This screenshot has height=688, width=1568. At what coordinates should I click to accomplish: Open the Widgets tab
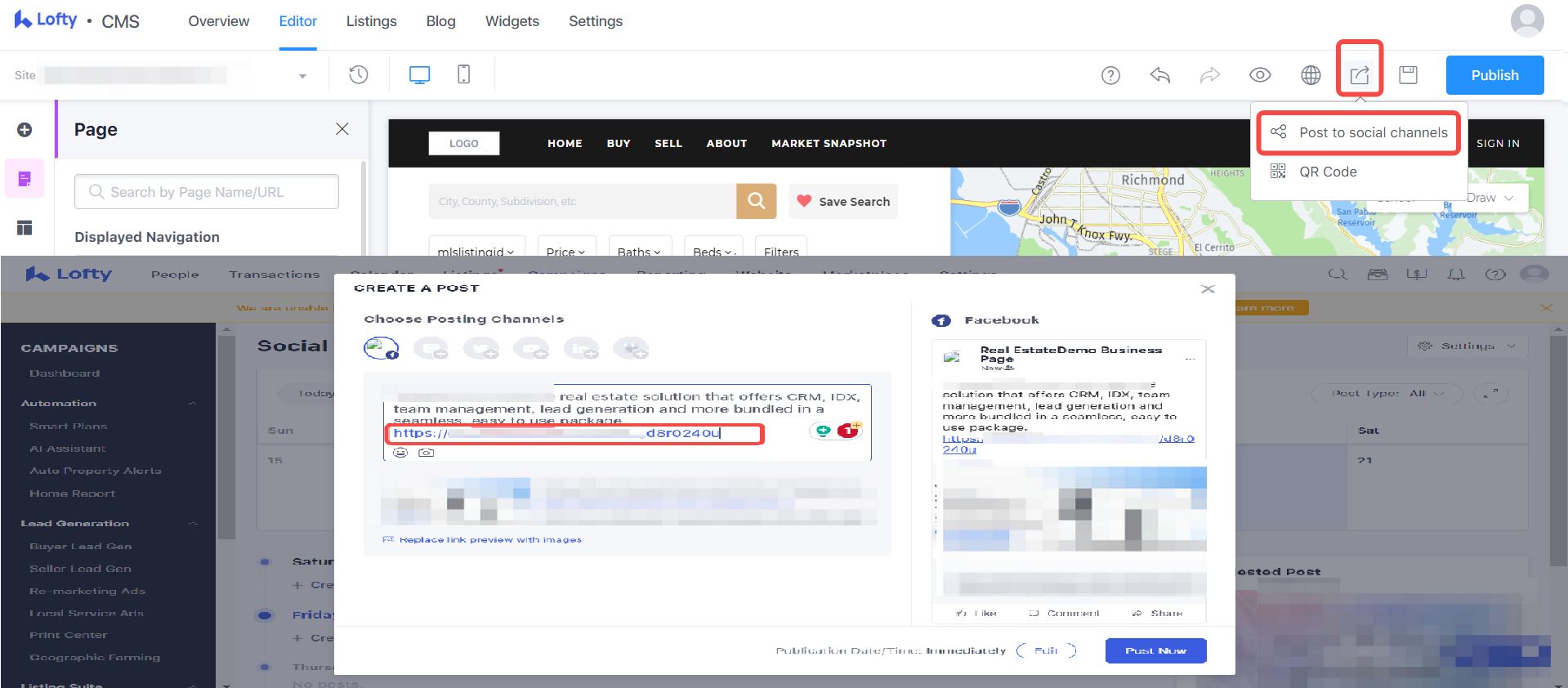(x=511, y=21)
